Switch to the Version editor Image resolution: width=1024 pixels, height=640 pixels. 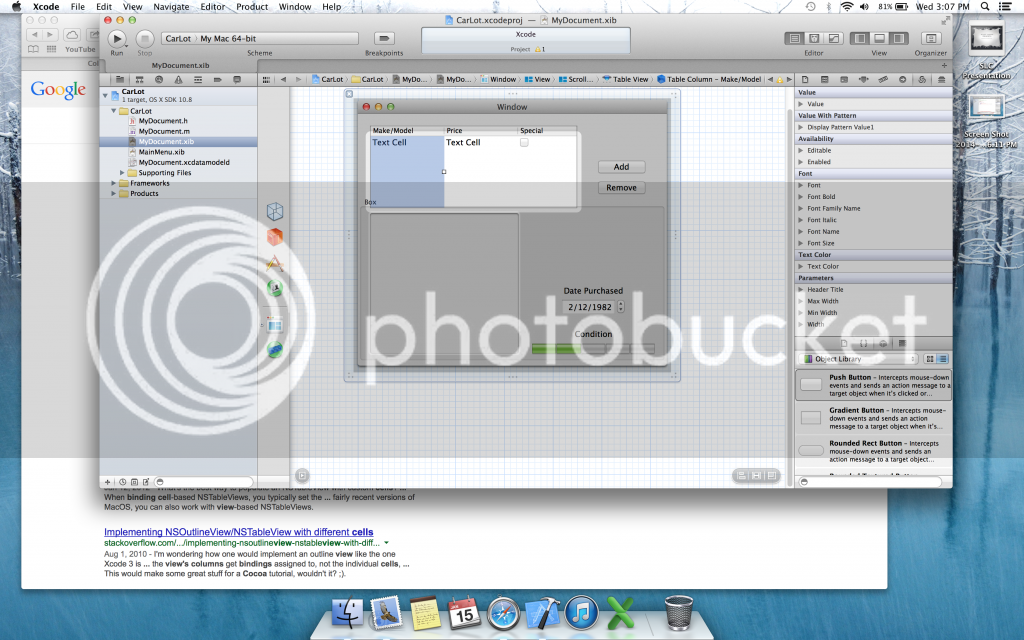pyautogui.click(x=834, y=39)
